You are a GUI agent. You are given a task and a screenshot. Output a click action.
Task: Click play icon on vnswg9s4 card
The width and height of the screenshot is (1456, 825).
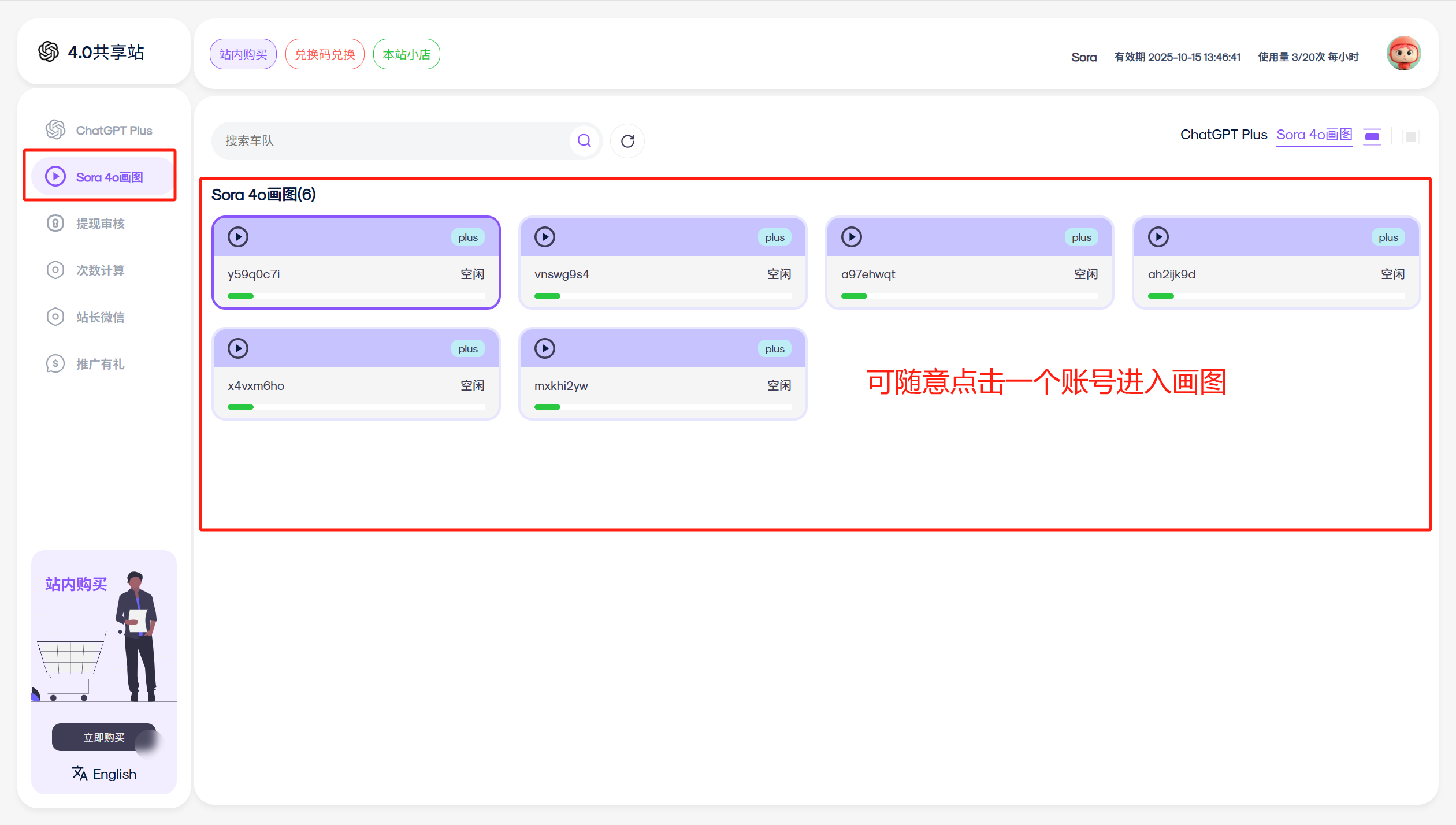pos(545,237)
